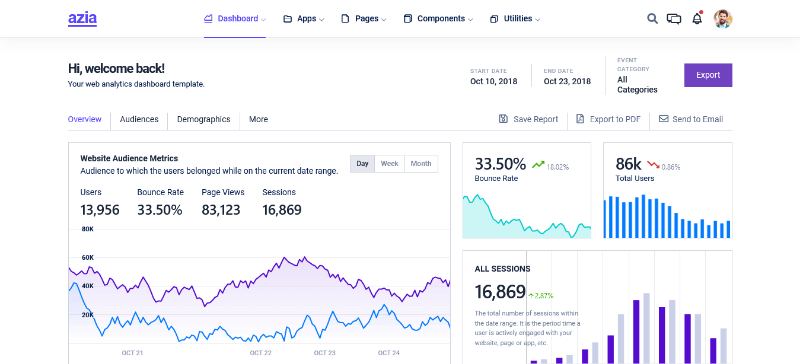The width and height of the screenshot is (800, 364).
Task: Click the green upward trend arrow icon
Action: click(x=538, y=164)
